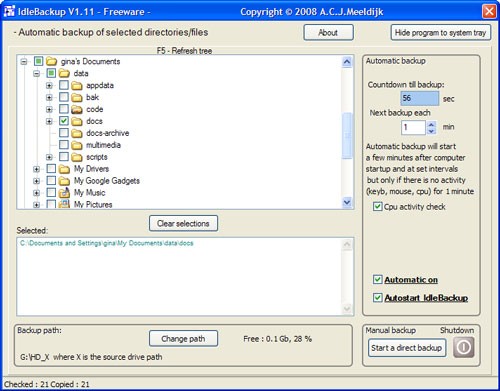500x391 pixels.
Task: Toggle the gina's Documents checkbox
Action: [x=39, y=61]
